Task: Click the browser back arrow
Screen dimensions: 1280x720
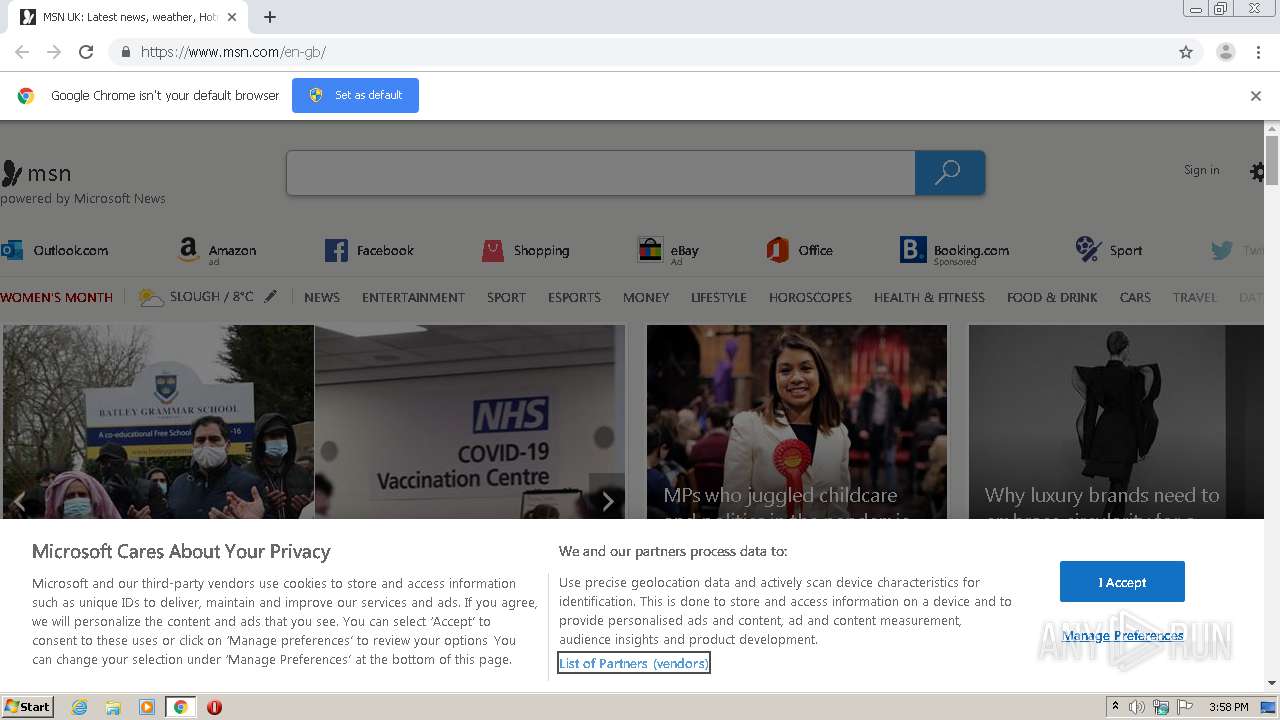Action: (x=22, y=52)
